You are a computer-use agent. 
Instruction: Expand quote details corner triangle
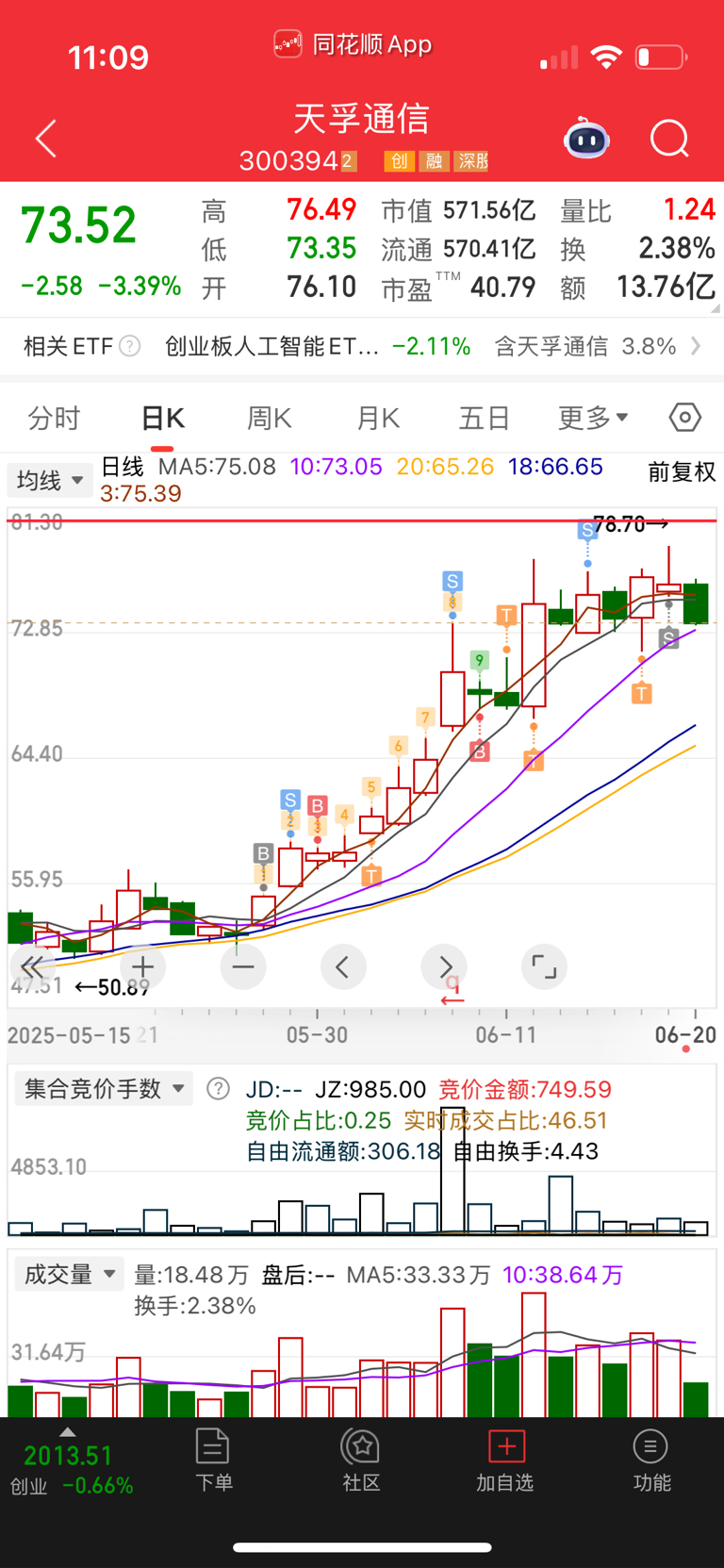[714, 308]
